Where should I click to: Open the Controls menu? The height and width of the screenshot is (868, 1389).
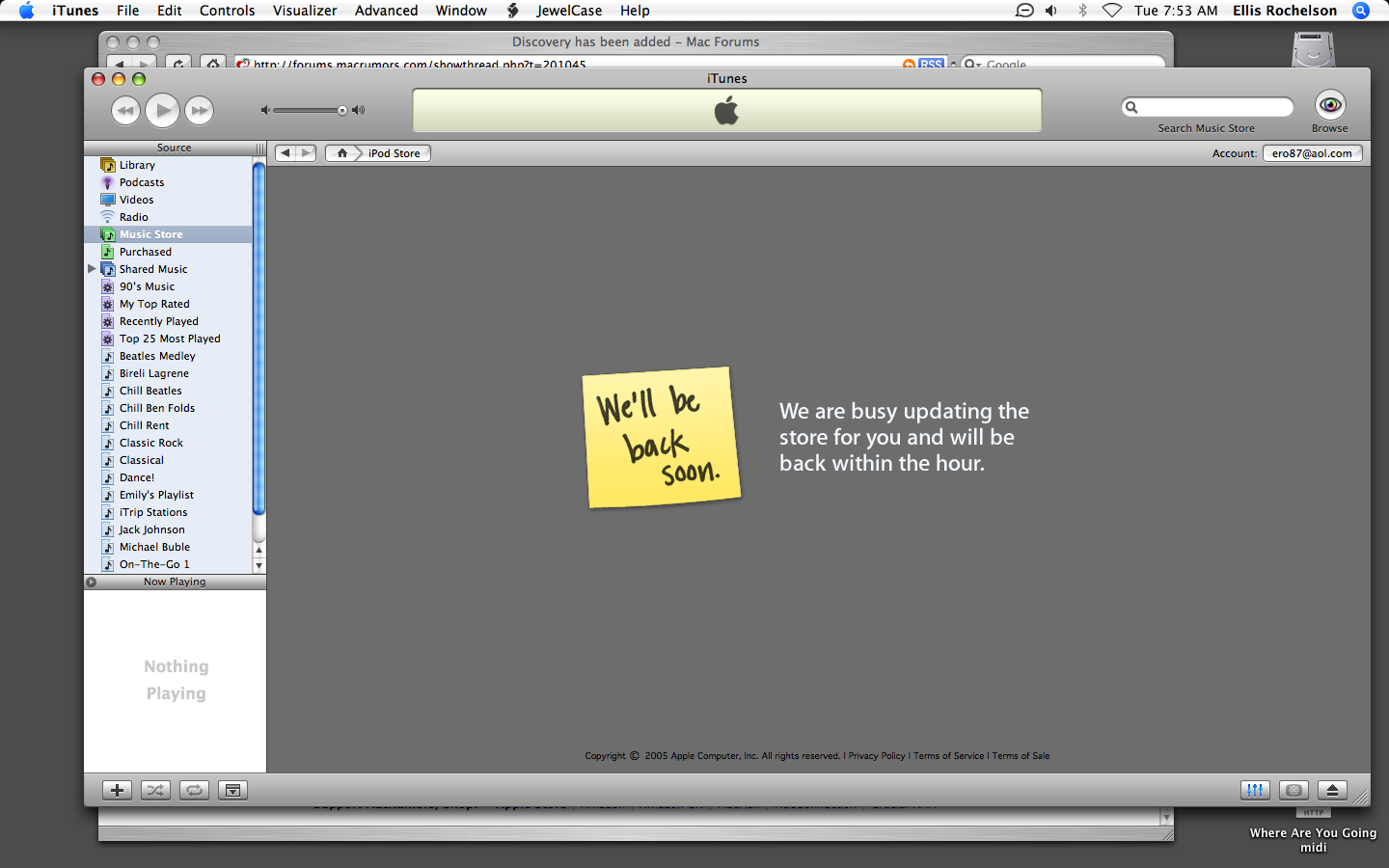pyautogui.click(x=228, y=11)
